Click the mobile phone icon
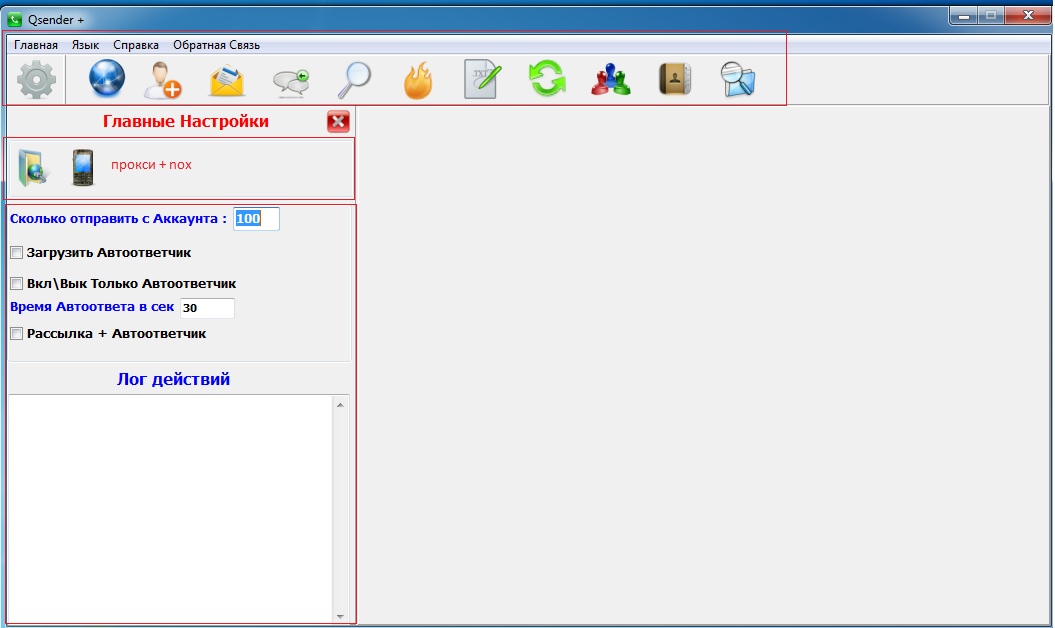The image size is (1055, 628). [x=83, y=168]
